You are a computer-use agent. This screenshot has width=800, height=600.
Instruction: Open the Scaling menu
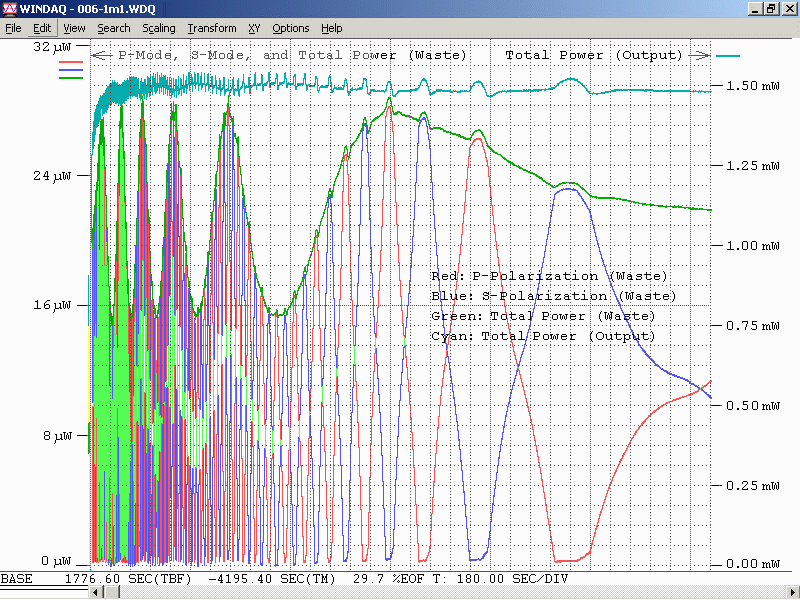[158, 28]
